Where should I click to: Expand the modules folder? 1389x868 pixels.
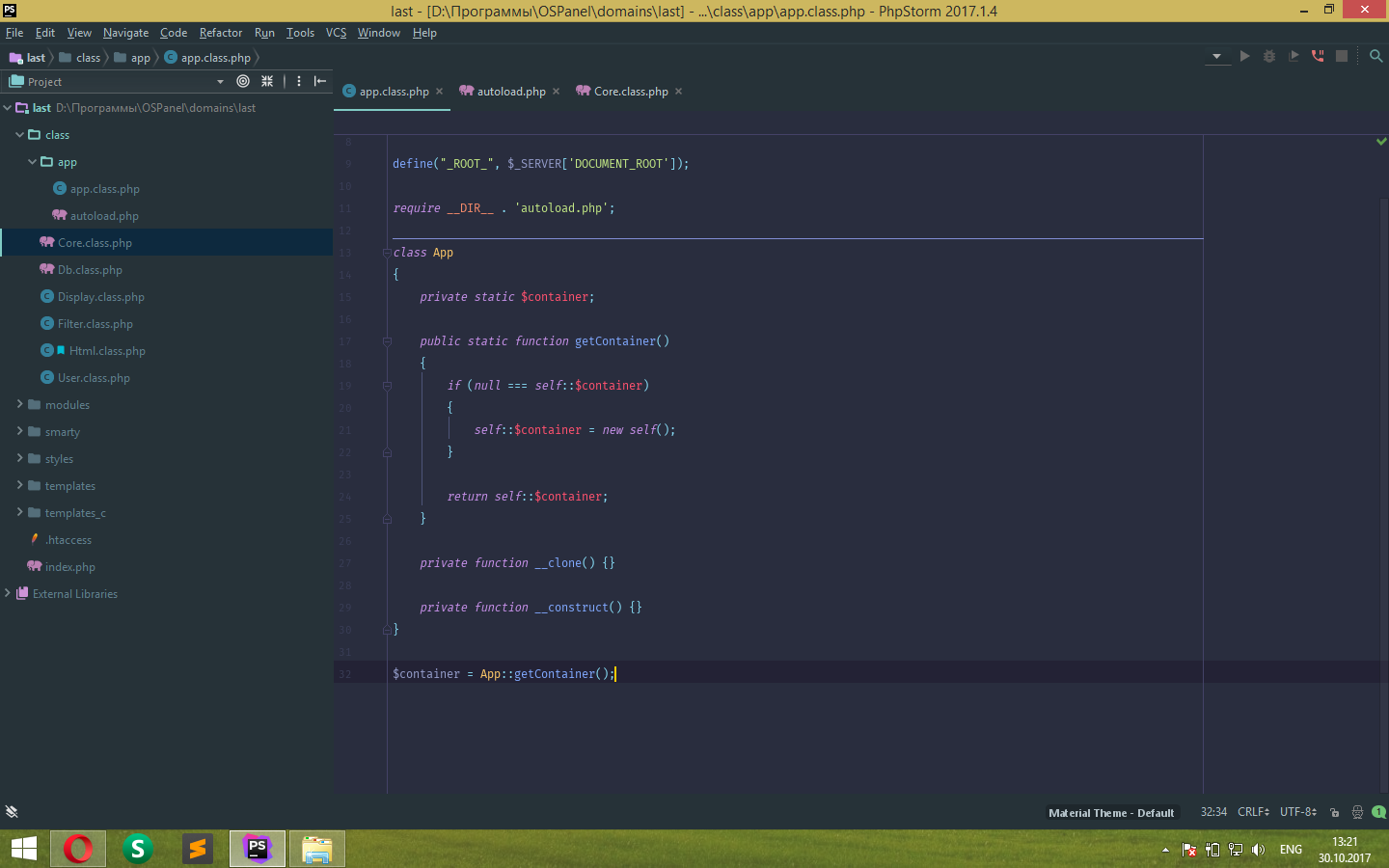coord(19,404)
